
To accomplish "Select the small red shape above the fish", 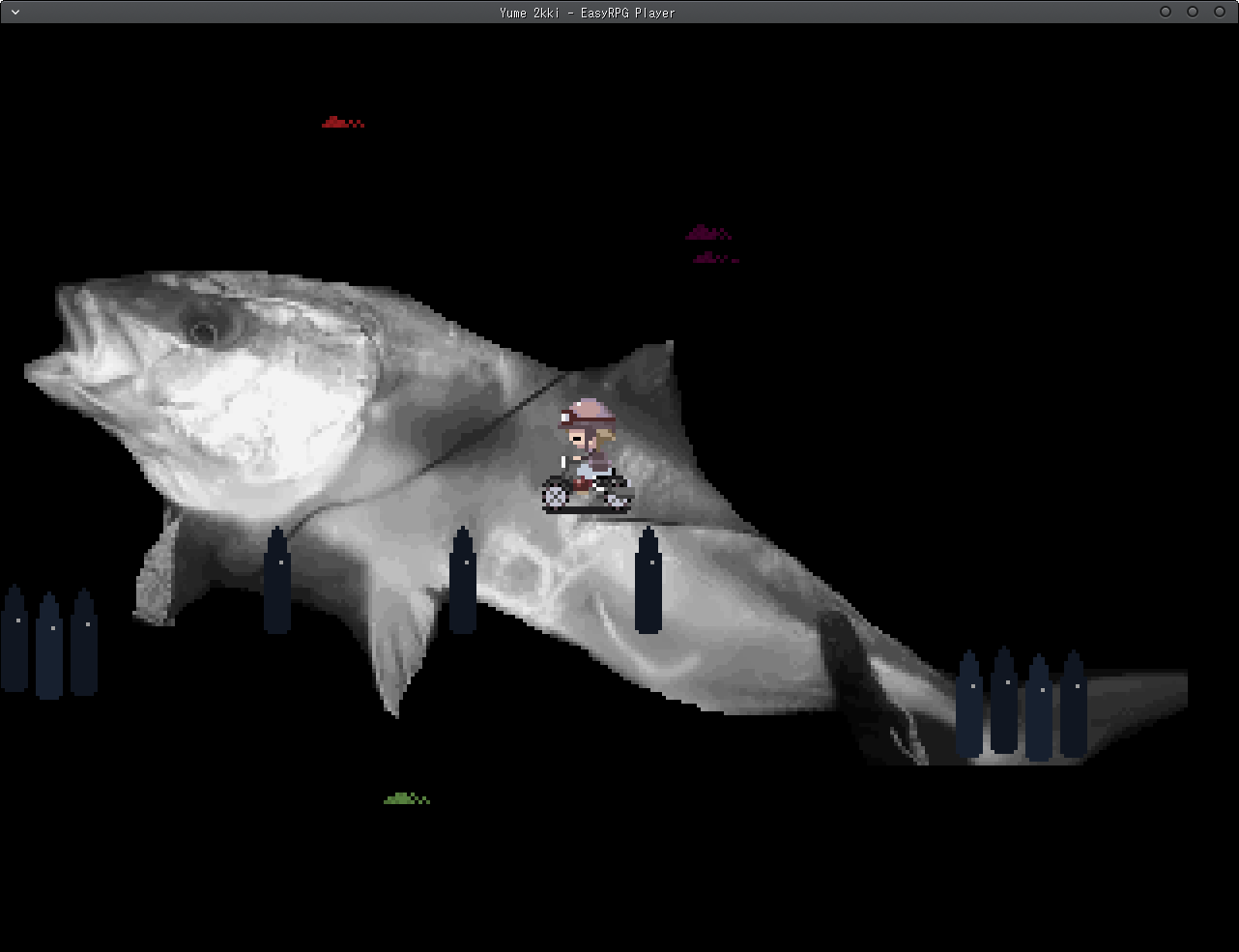I will click(343, 122).
